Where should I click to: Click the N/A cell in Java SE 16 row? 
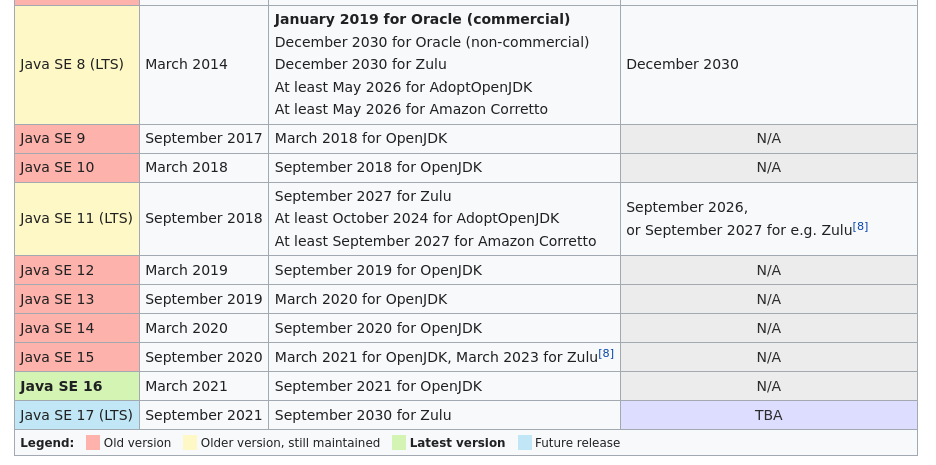769,386
